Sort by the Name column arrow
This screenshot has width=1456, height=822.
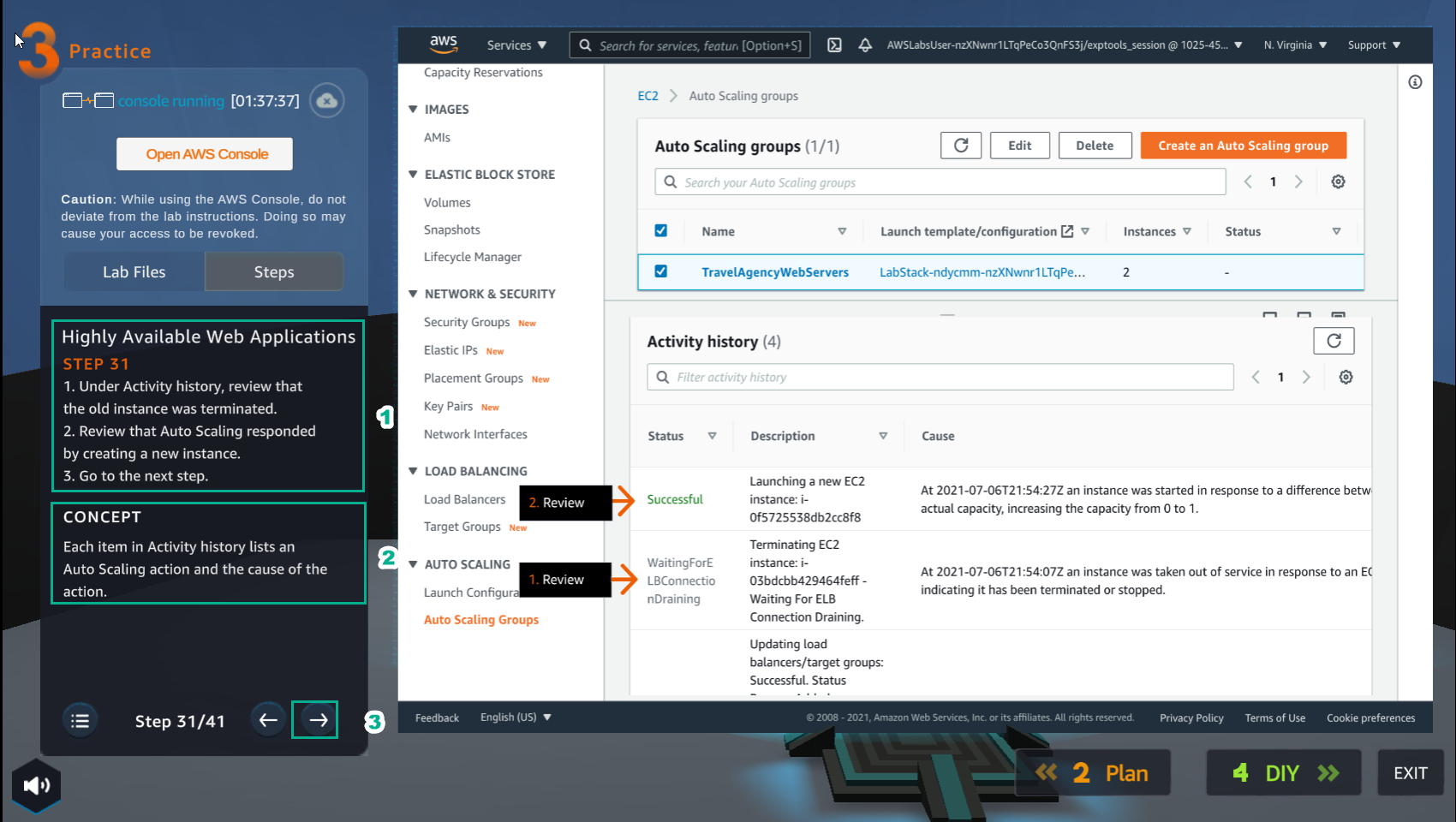tap(842, 231)
